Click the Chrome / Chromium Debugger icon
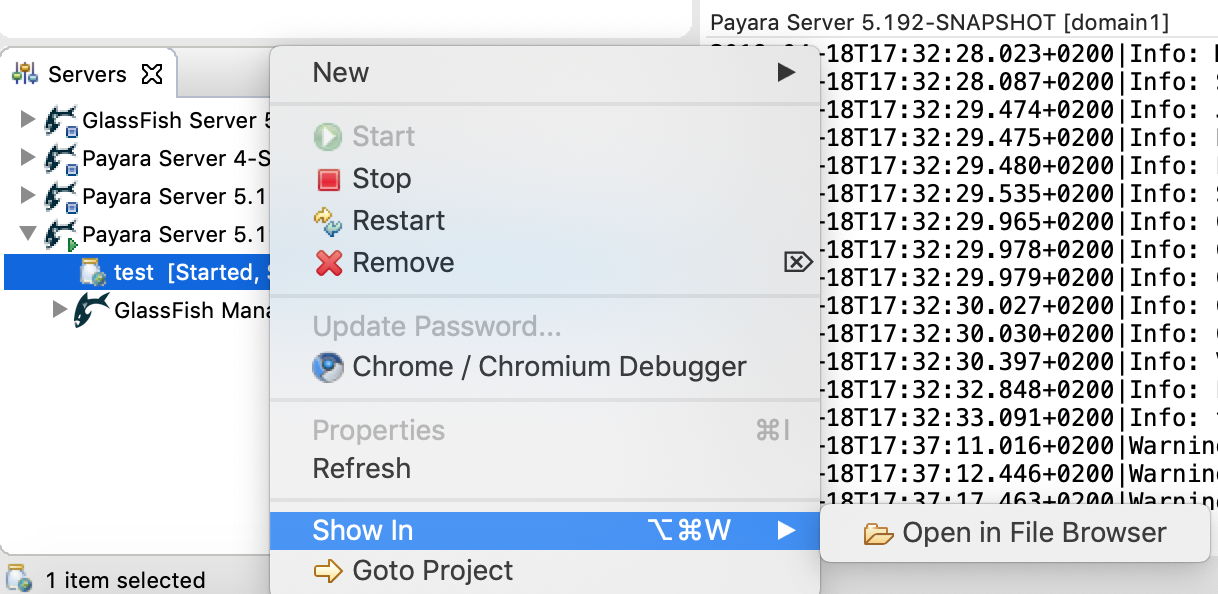1218x594 pixels. click(x=328, y=367)
